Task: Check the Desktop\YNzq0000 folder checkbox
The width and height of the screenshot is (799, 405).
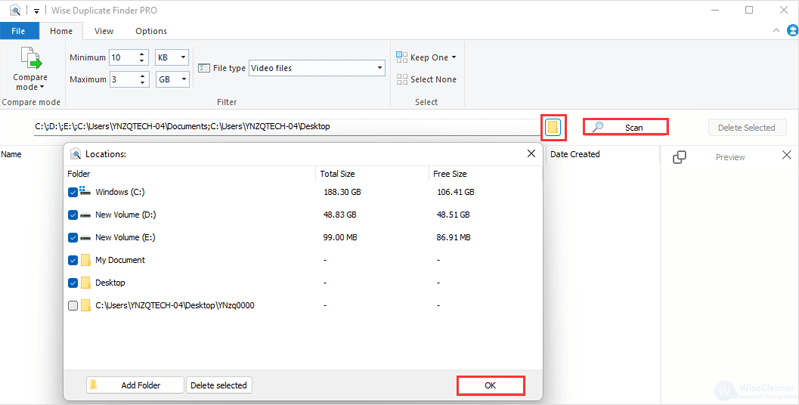Action: pos(73,306)
